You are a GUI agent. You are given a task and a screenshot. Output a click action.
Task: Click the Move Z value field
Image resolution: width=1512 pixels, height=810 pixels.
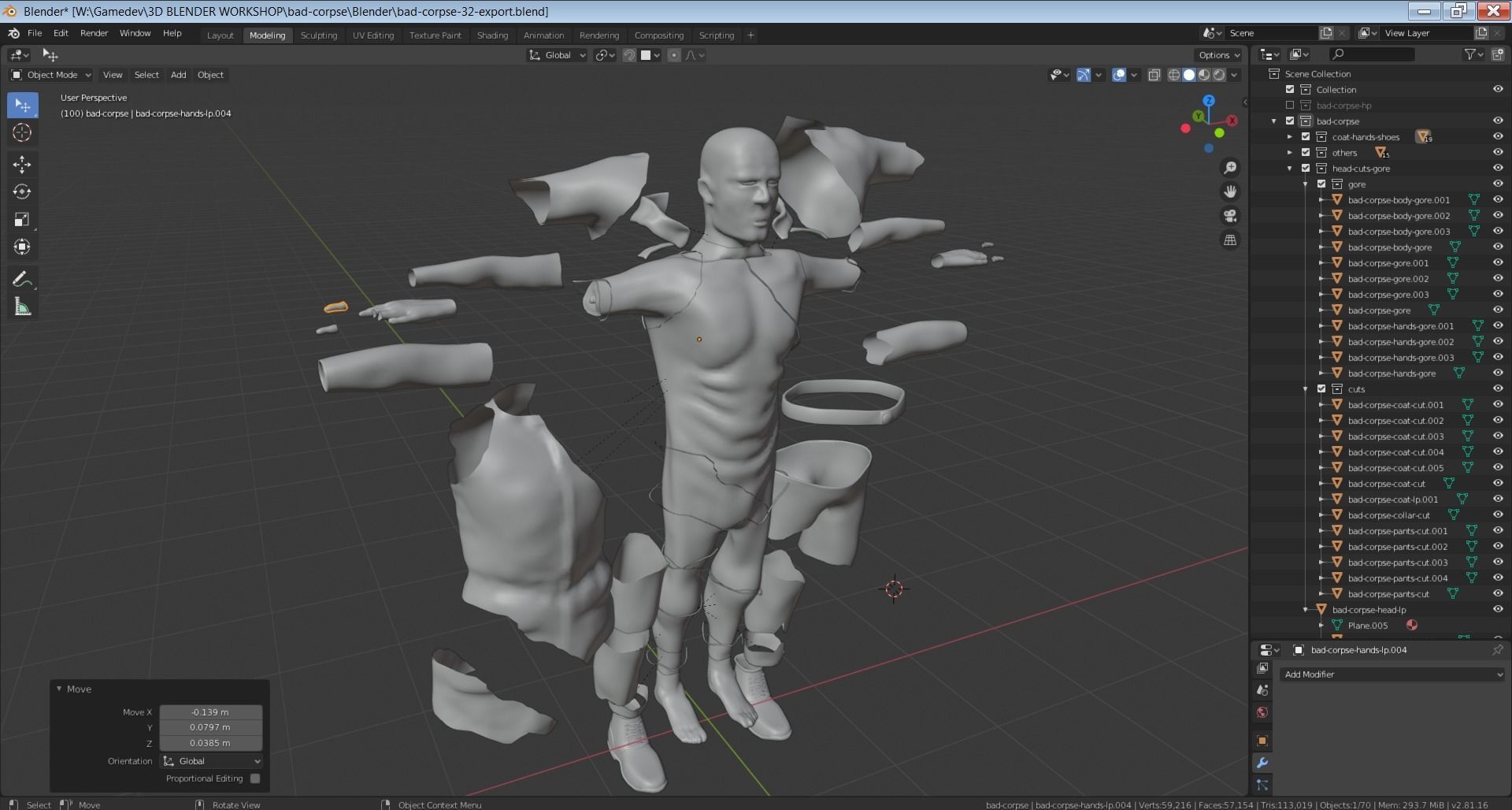click(x=210, y=743)
